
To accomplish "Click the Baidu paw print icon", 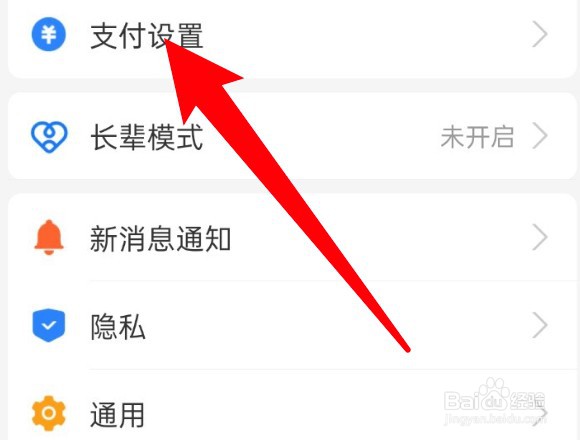I will (493, 392).
